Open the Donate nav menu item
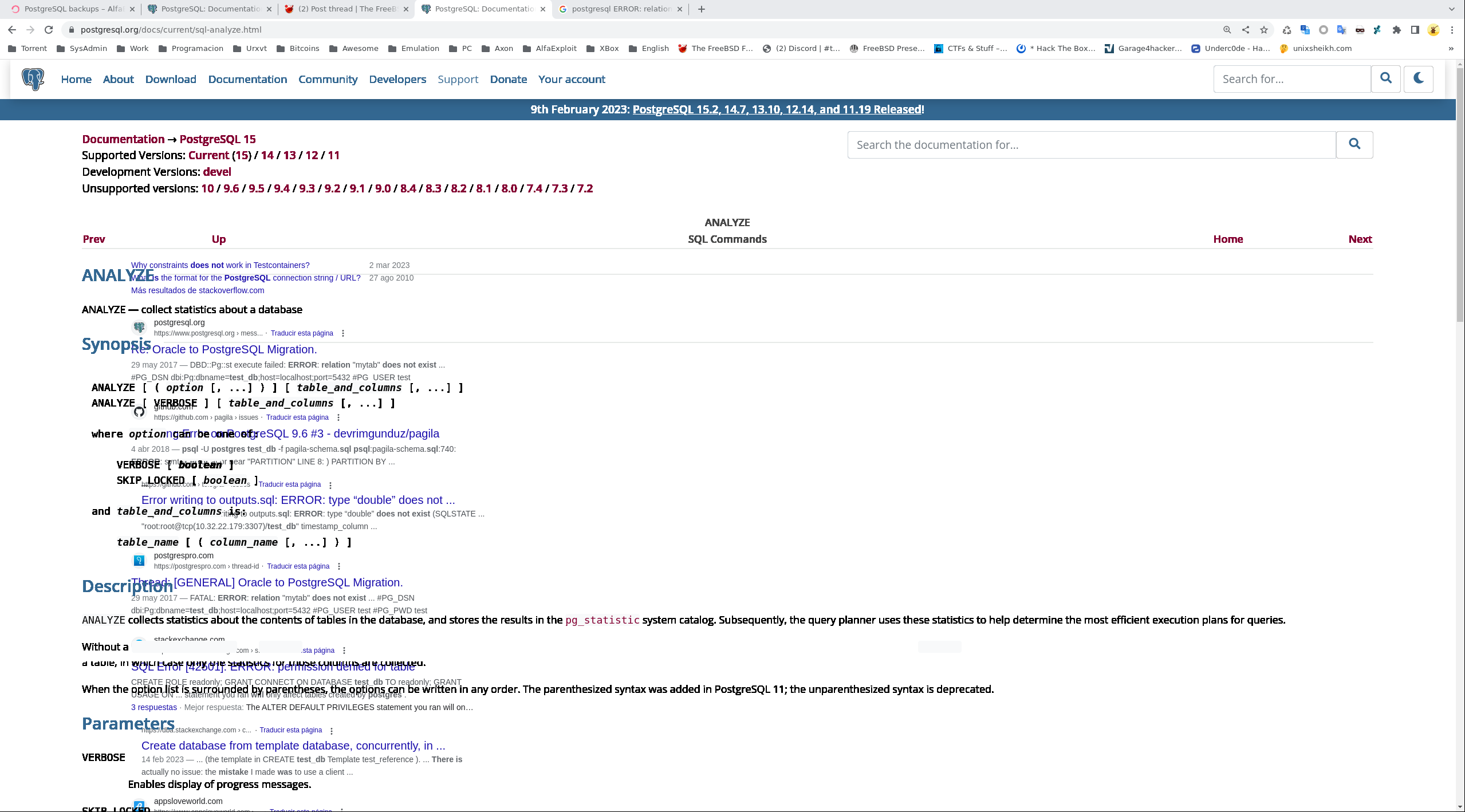Image resolution: width=1465 pixels, height=812 pixels. 508,79
